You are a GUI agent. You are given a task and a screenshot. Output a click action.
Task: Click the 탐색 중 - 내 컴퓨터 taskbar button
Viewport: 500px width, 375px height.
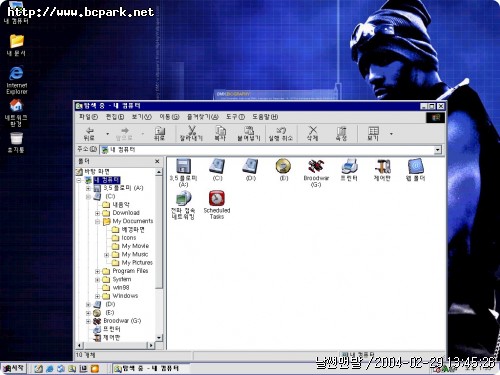click(x=150, y=368)
